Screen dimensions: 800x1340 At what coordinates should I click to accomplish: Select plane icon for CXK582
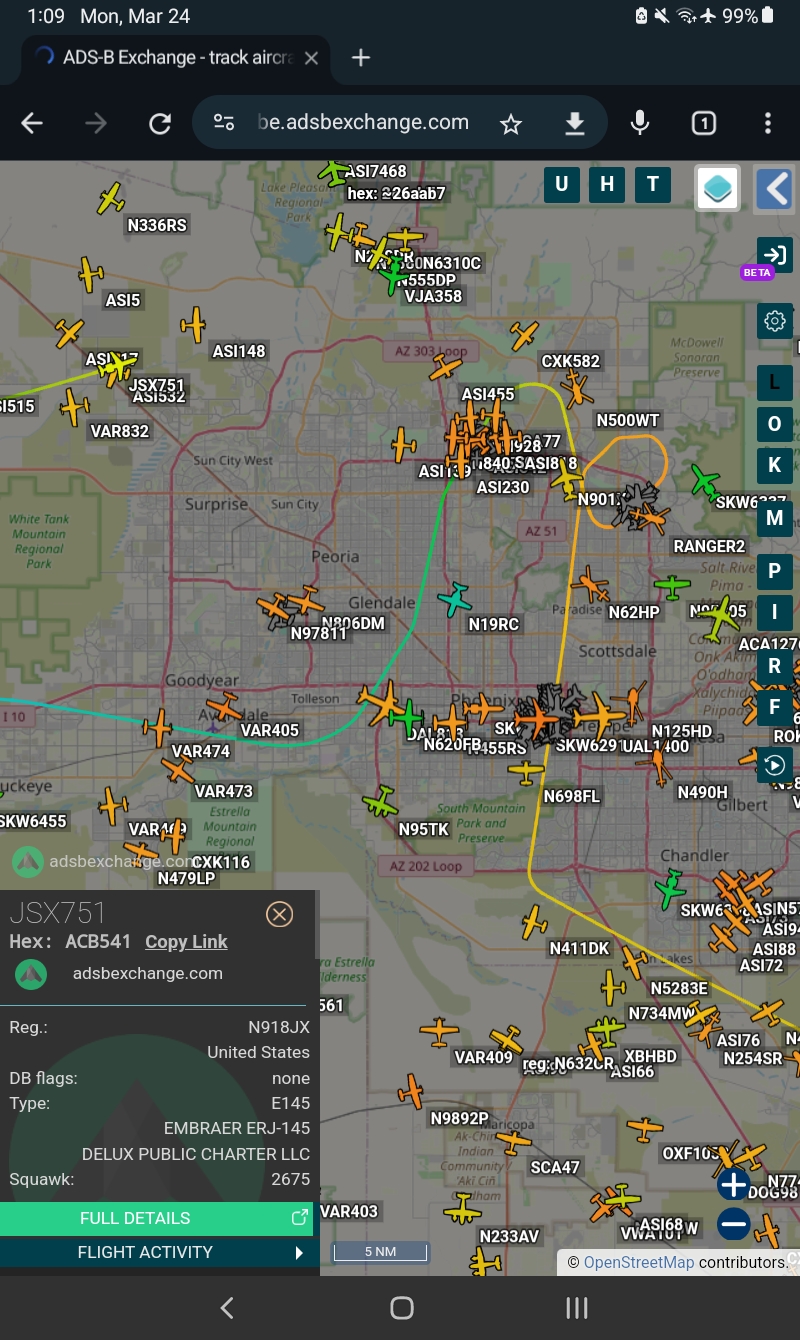pyautogui.click(x=523, y=336)
